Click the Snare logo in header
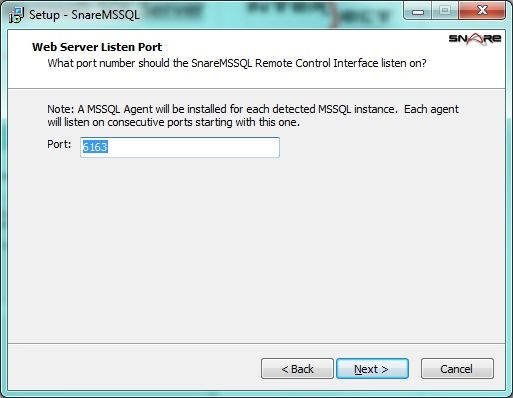 click(475, 39)
